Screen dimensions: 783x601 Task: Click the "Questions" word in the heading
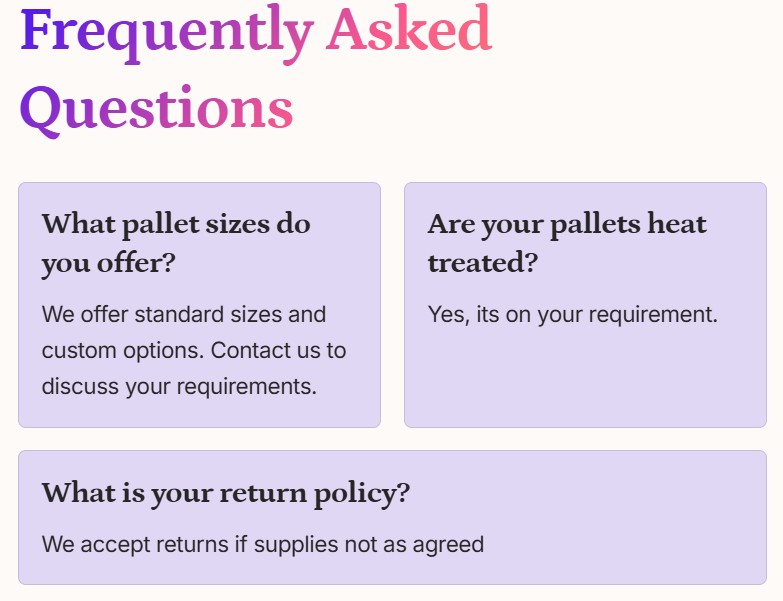156,107
